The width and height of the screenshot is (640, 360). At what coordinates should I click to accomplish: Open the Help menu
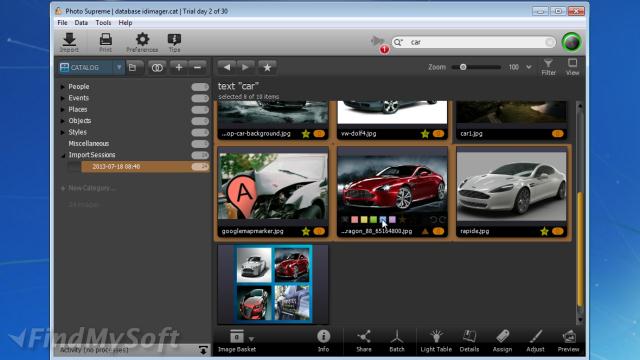125,23
